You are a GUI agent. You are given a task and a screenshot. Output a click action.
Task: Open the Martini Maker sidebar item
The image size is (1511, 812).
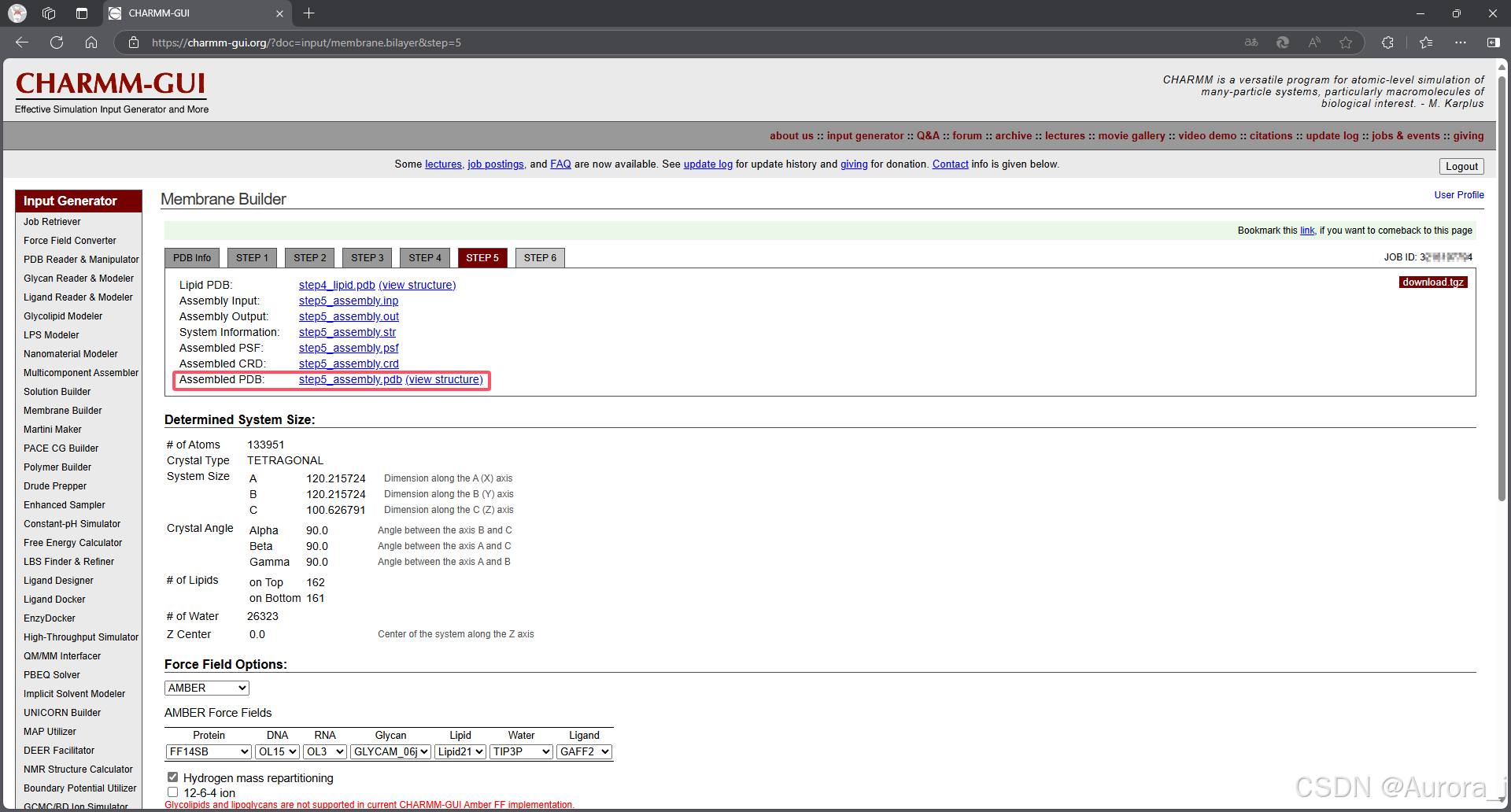[x=53, y=430]
